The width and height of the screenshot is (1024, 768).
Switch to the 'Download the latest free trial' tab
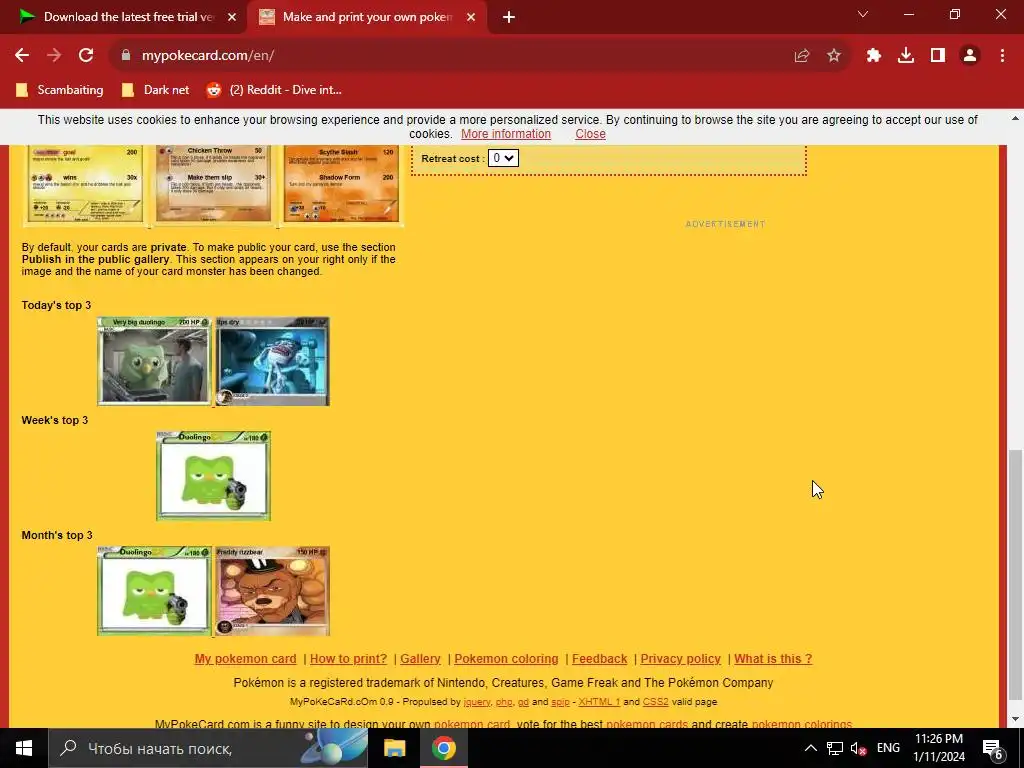pyautogui.click(x=123, y=17)
